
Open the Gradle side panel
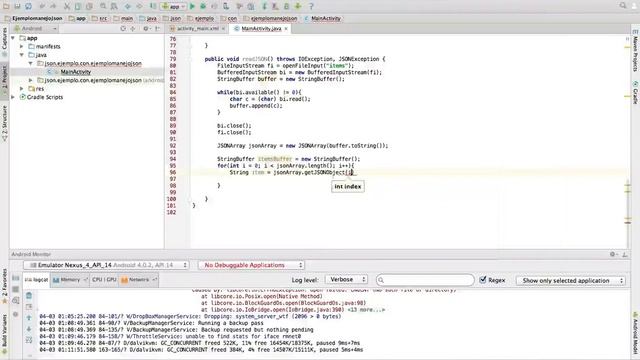636,93
